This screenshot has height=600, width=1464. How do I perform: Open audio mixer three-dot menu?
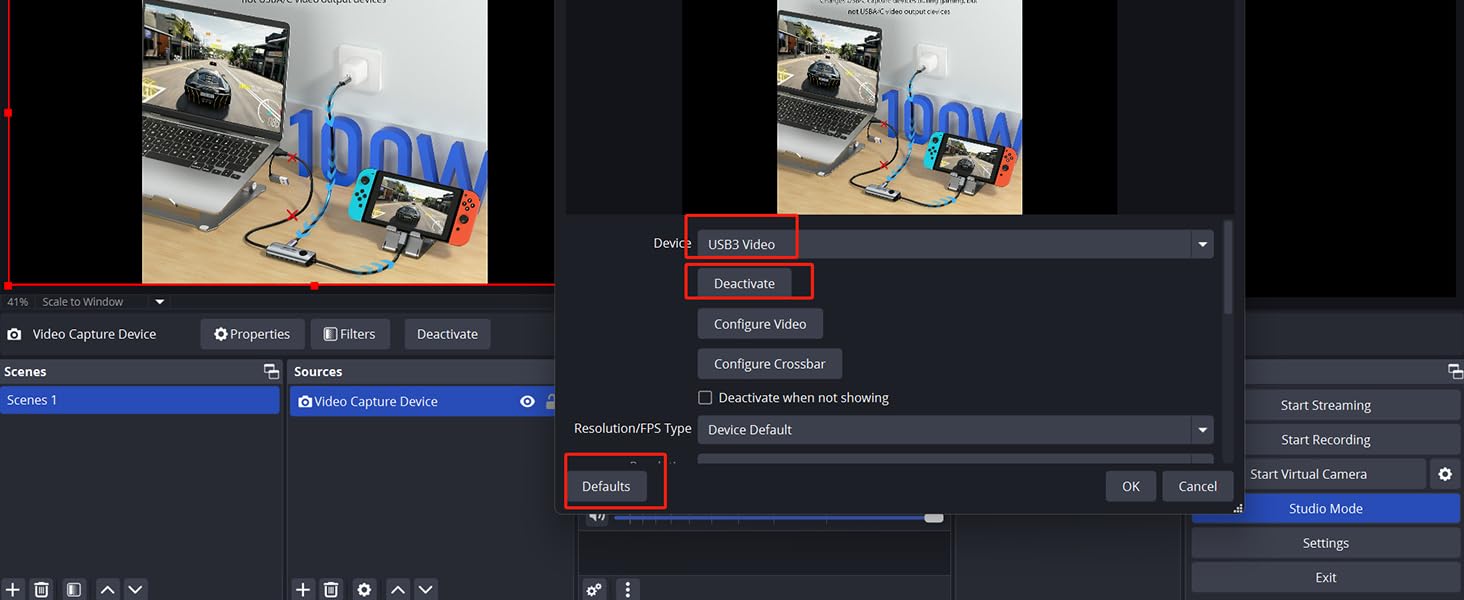pos(627,589)
